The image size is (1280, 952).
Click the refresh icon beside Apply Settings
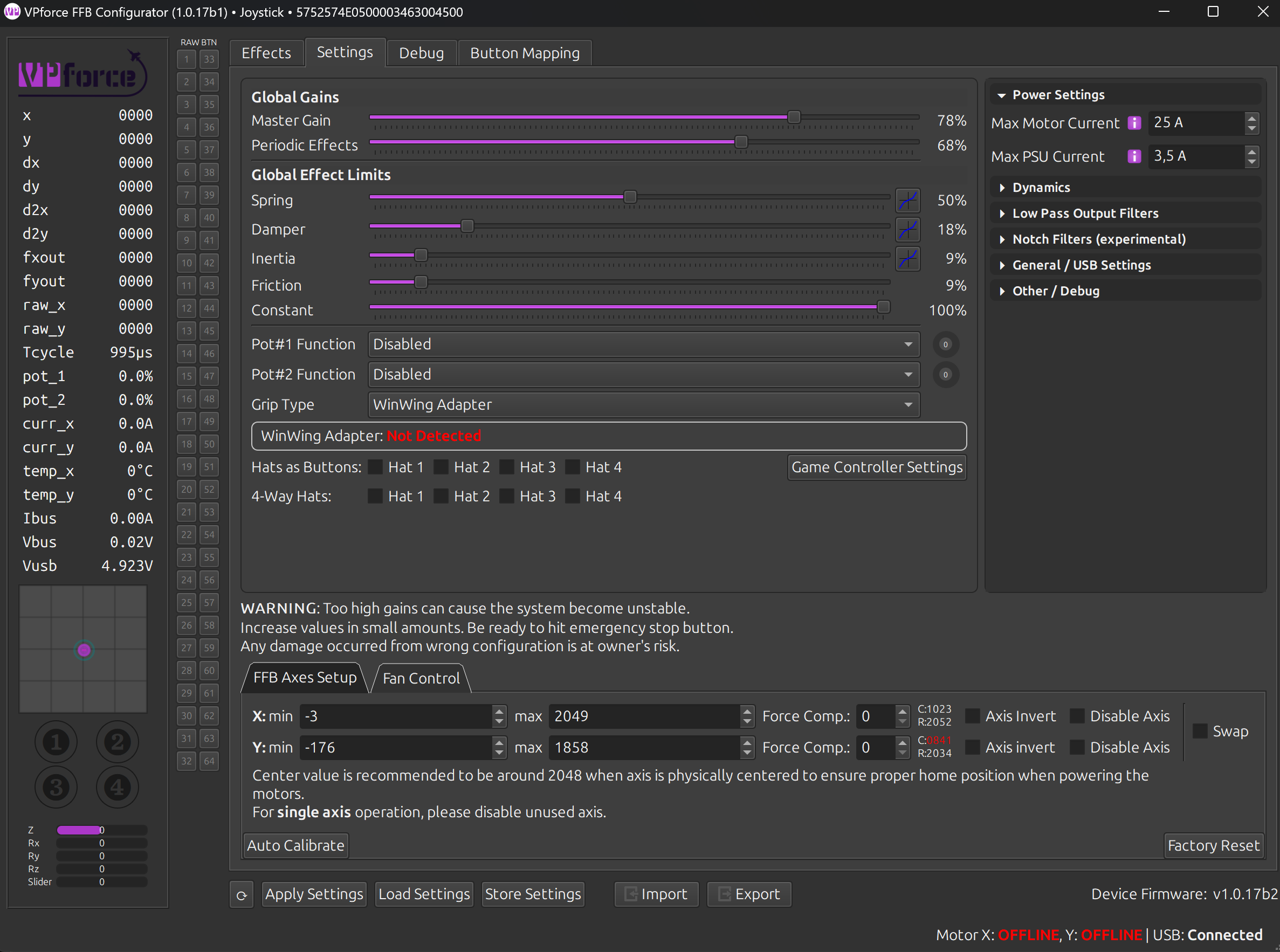pyautogui.click(x=242, y=895)
